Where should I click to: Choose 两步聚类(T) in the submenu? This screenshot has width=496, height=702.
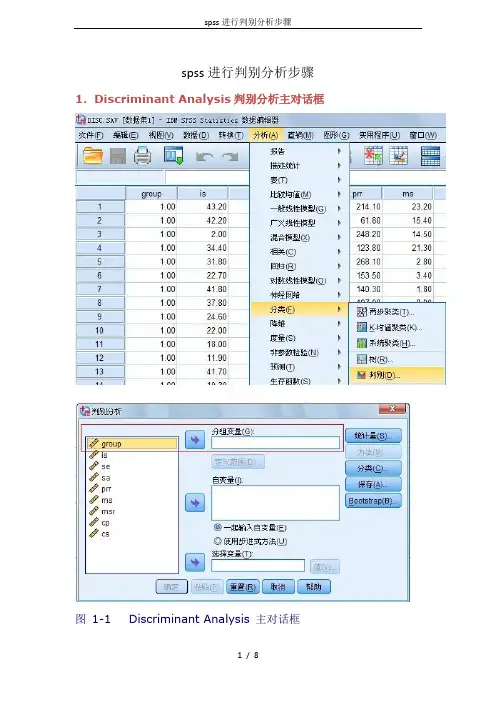(397, 312)
